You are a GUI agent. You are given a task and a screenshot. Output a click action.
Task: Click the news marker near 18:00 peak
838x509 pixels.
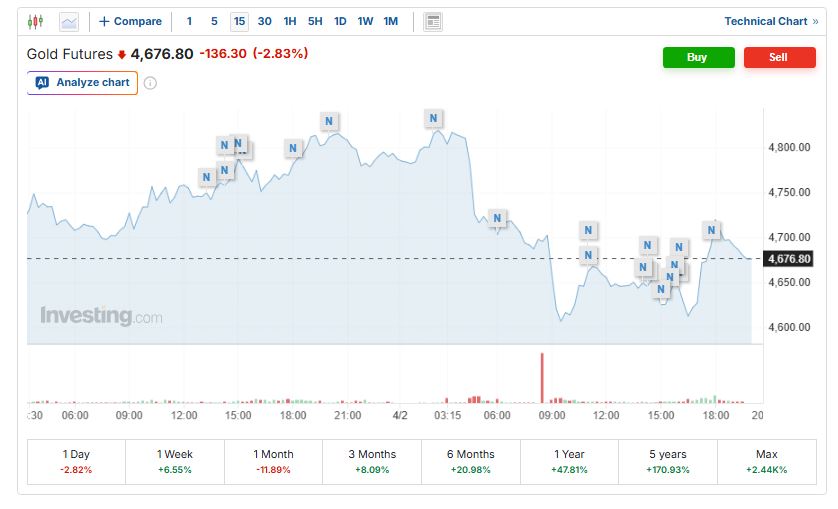[711, 230]
